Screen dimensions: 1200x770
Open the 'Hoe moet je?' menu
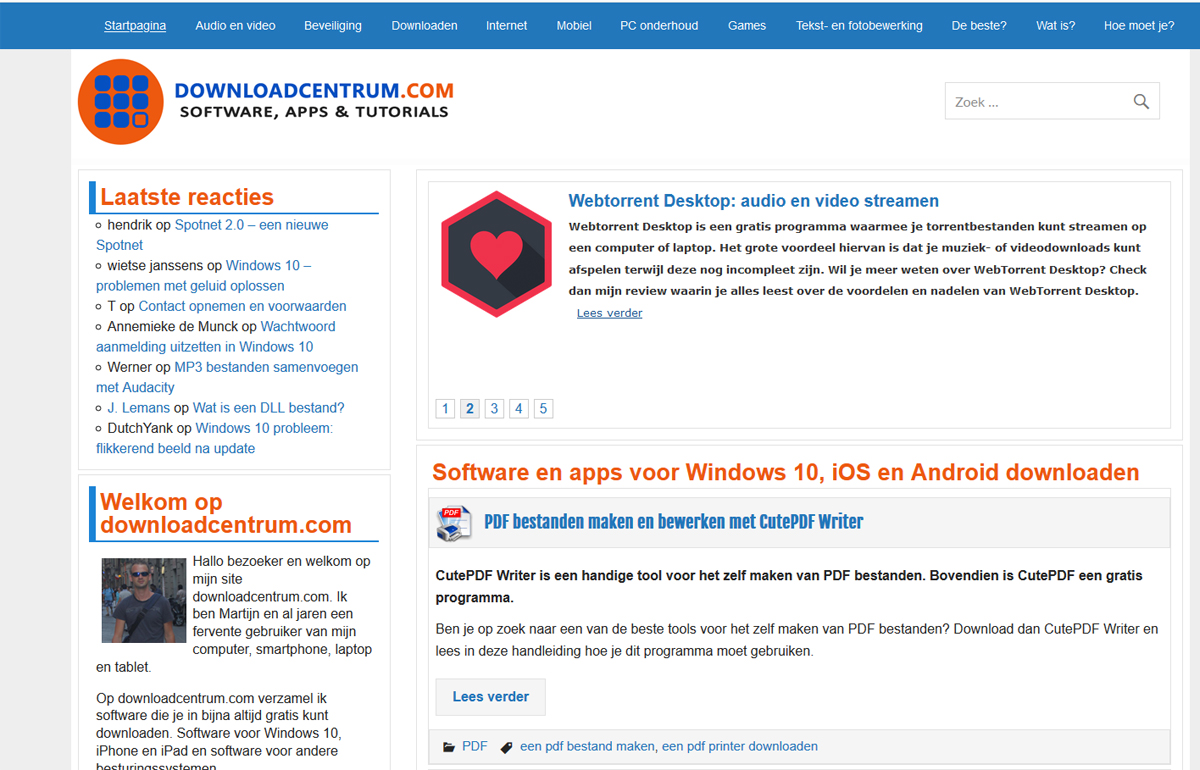(x=1139, y=26)
